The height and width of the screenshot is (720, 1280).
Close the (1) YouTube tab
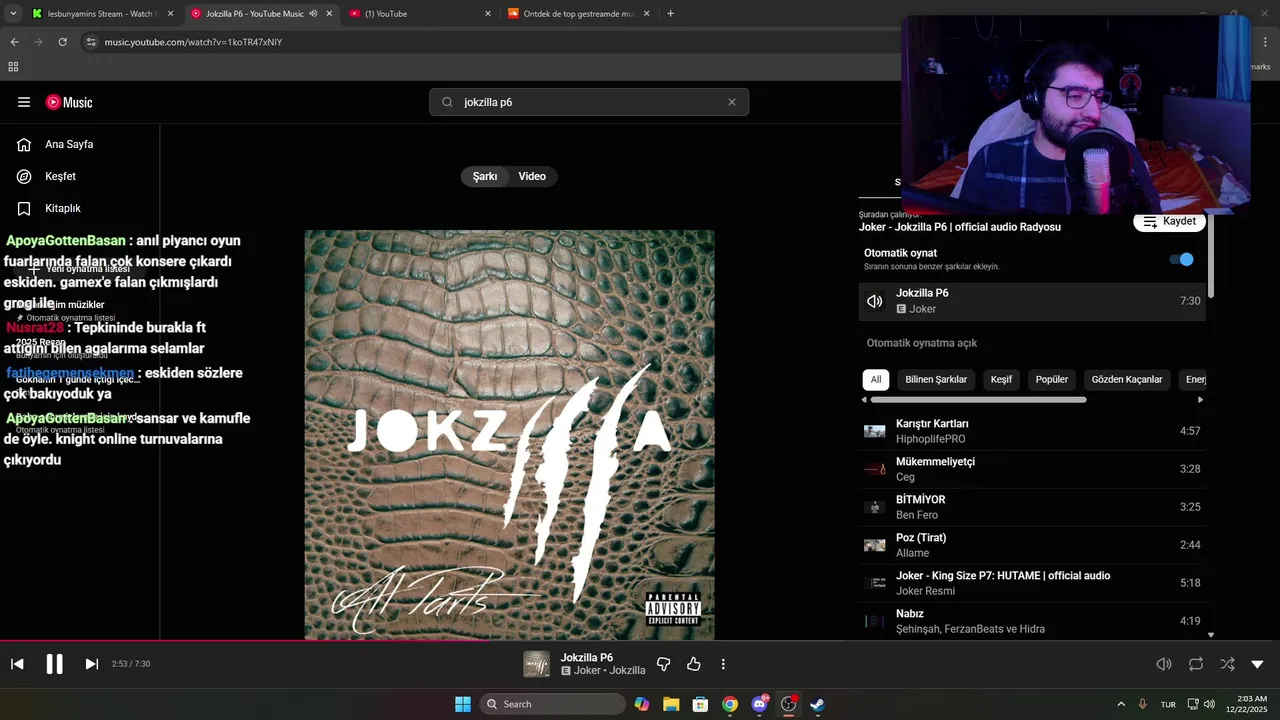tap(488, 14)
